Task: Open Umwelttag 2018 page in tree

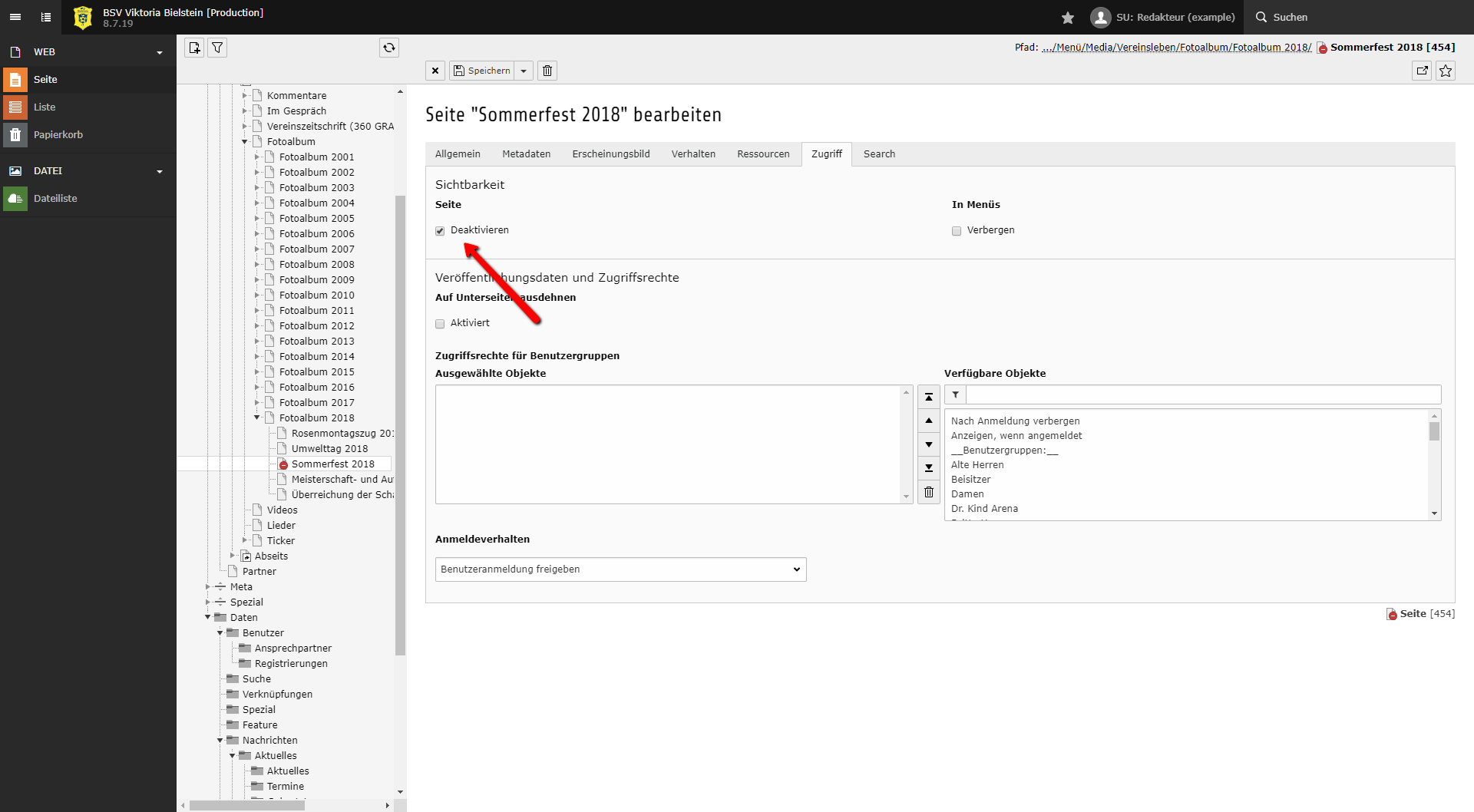Action: pyautogui.click(x=329, y=449)
